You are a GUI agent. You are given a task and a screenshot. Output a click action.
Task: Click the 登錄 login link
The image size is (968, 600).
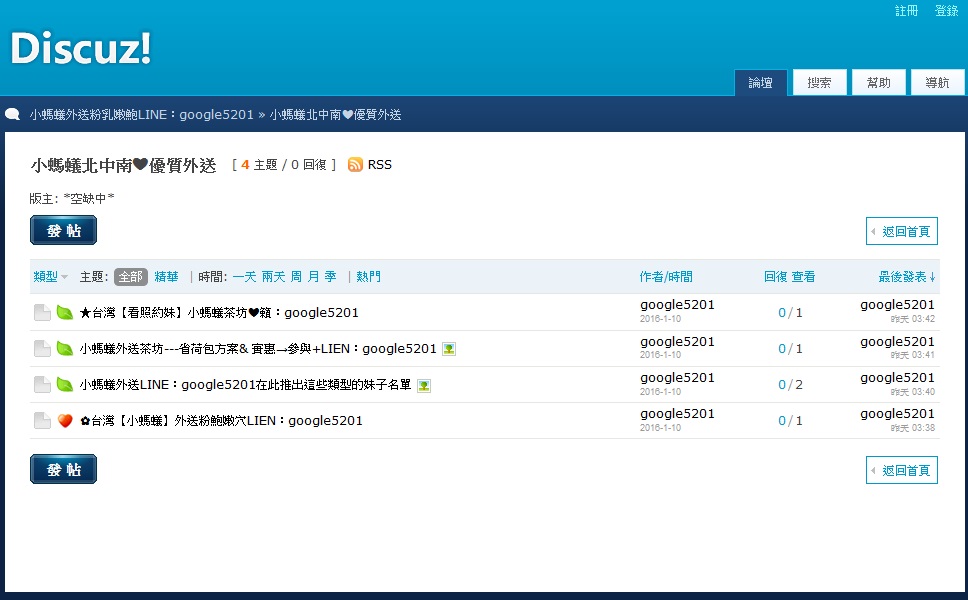(946, 10)
